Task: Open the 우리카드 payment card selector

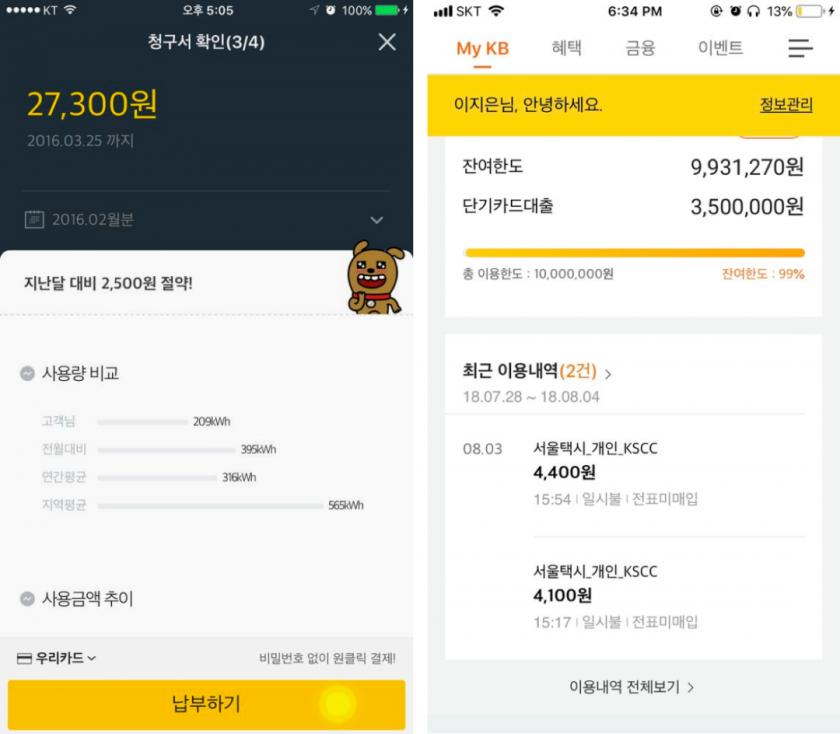Action: [57, 658]
